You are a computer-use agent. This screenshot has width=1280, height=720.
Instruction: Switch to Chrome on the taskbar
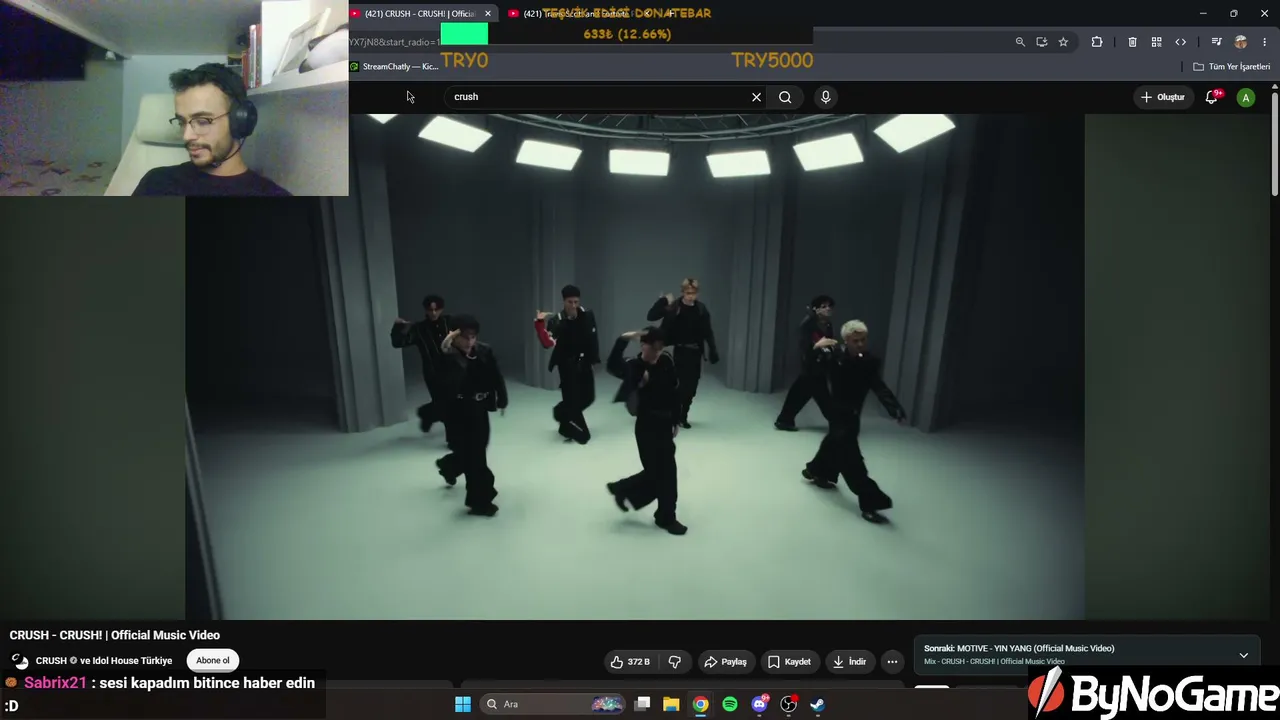click(701, 704)
